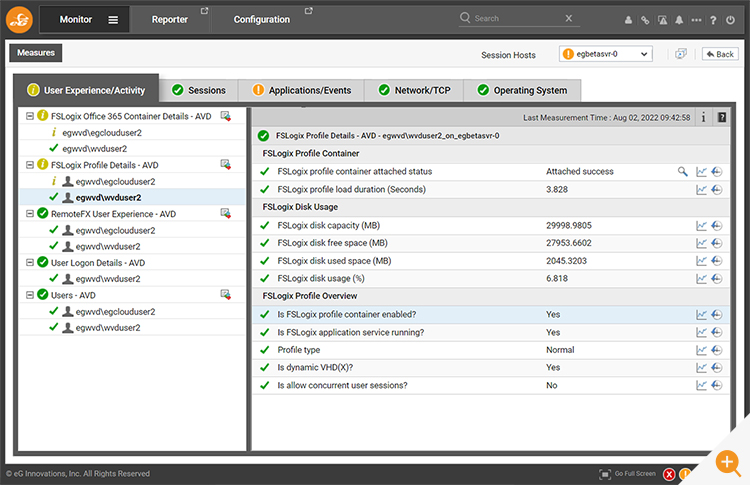The height and width of the screenshot is (485, 750).
Task: Open graph for FSLogix disk capacity
Action: 701,226
